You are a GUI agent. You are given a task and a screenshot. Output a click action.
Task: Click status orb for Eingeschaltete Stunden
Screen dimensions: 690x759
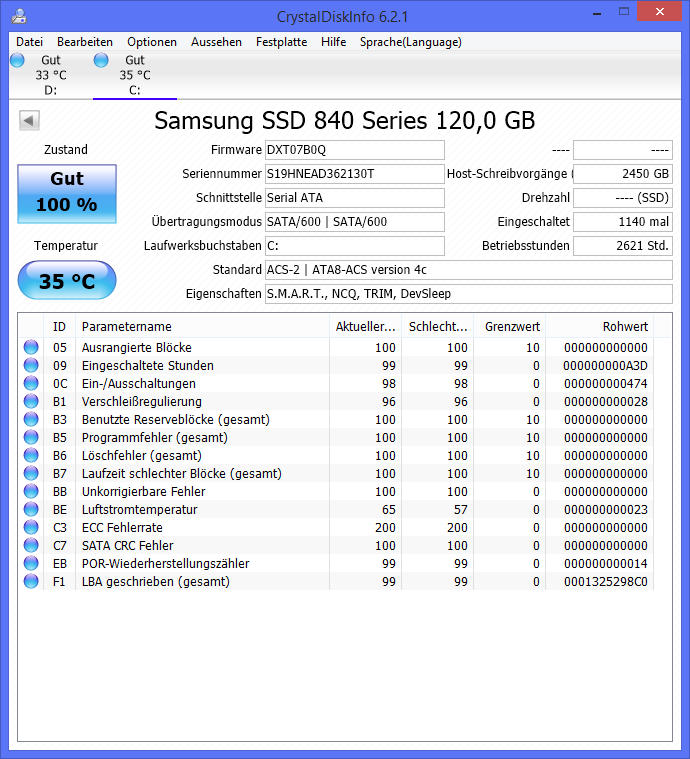coord(31,365)
